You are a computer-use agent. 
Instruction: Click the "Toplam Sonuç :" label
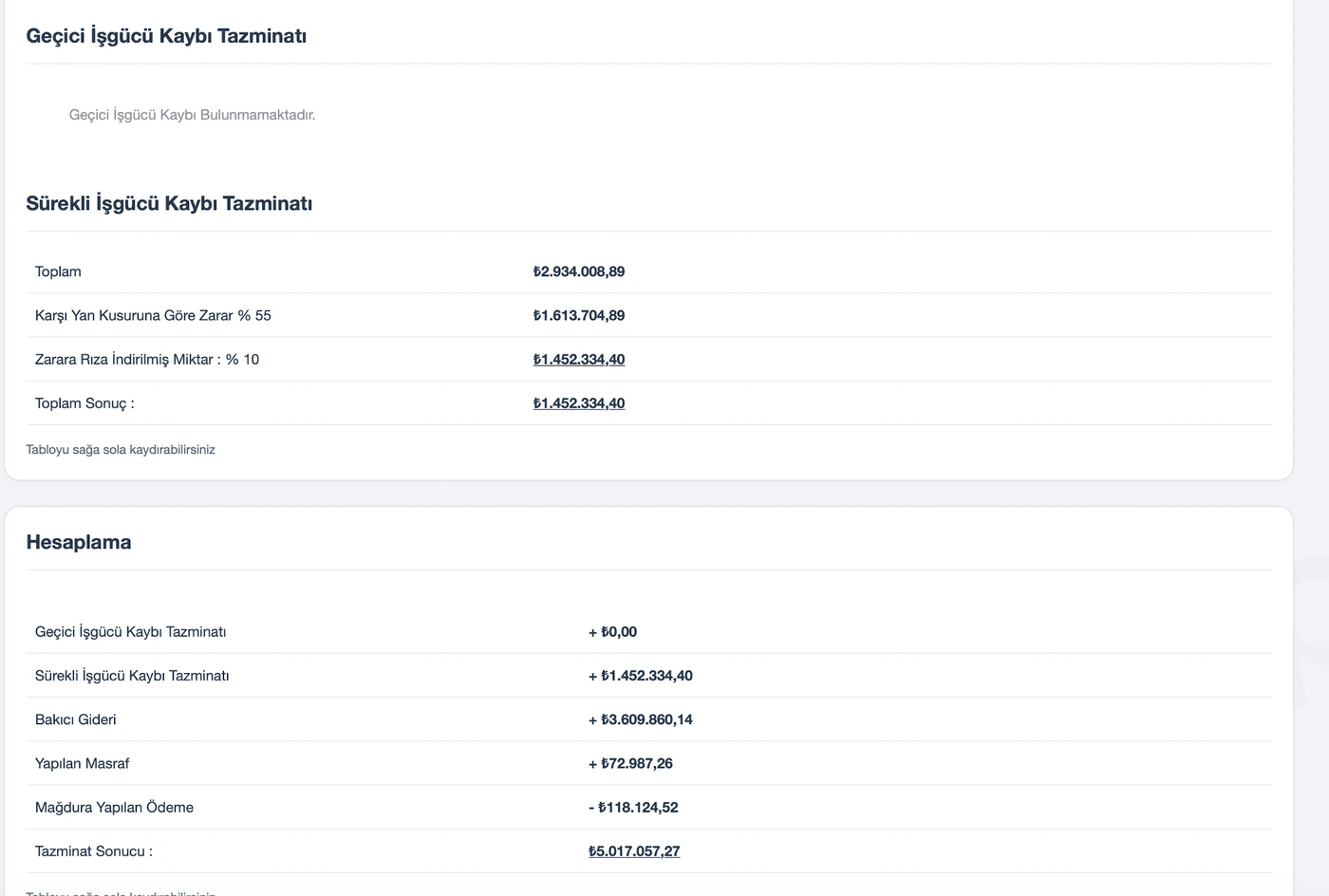click(x=84, y=403)
